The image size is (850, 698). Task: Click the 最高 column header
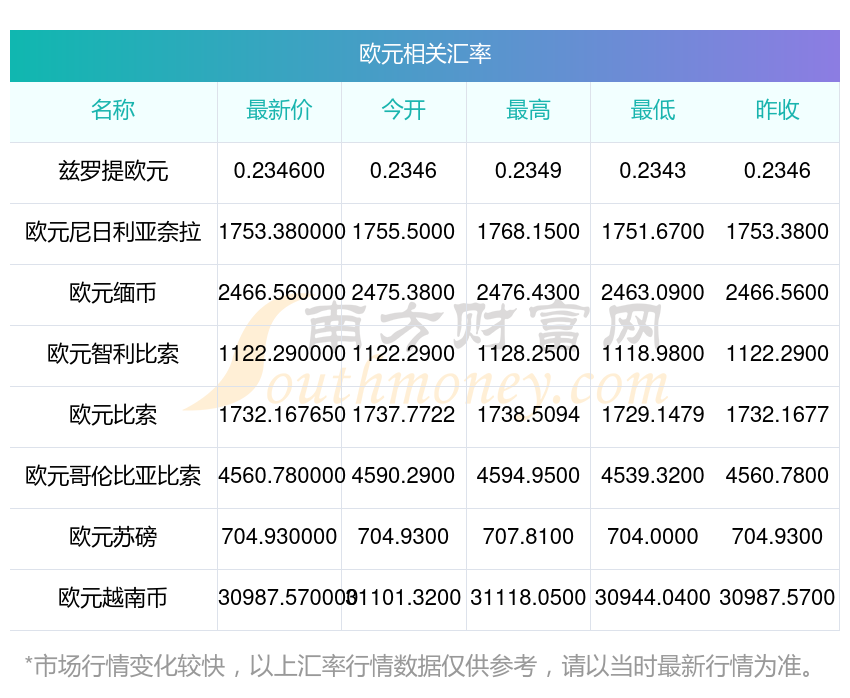point(528,110)
